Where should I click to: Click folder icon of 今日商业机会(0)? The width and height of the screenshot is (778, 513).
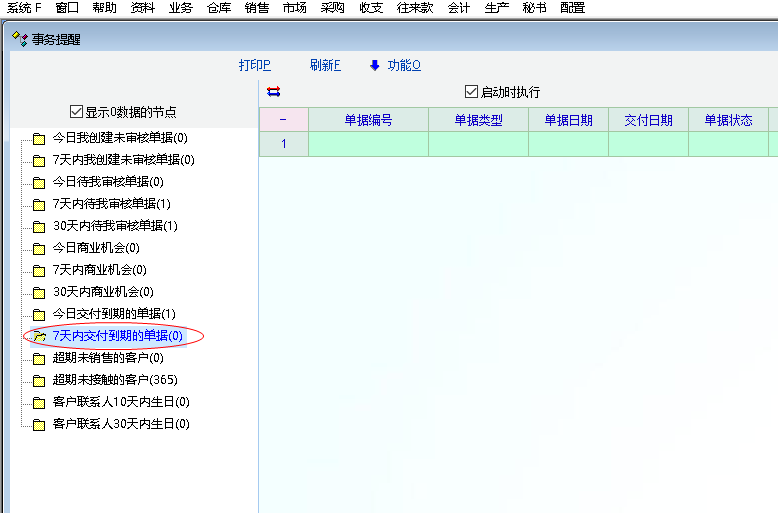39,248
